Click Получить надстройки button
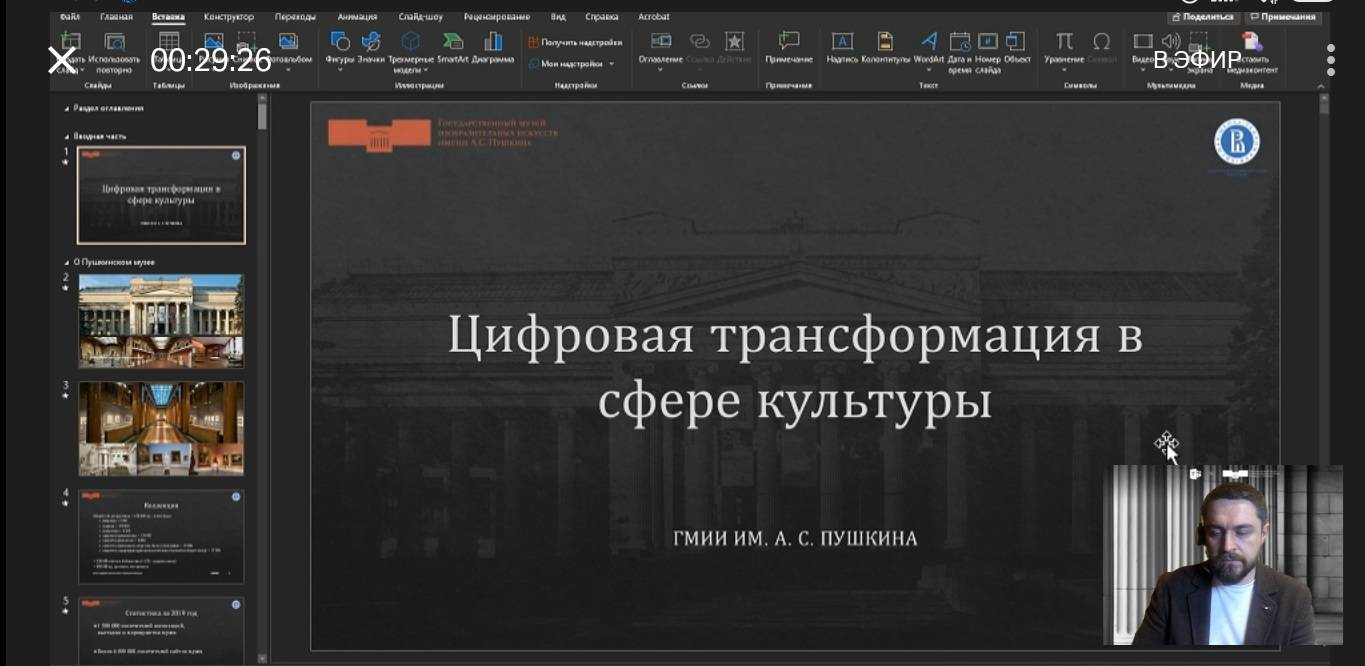The image size is (1365, 666). [575, 43]
